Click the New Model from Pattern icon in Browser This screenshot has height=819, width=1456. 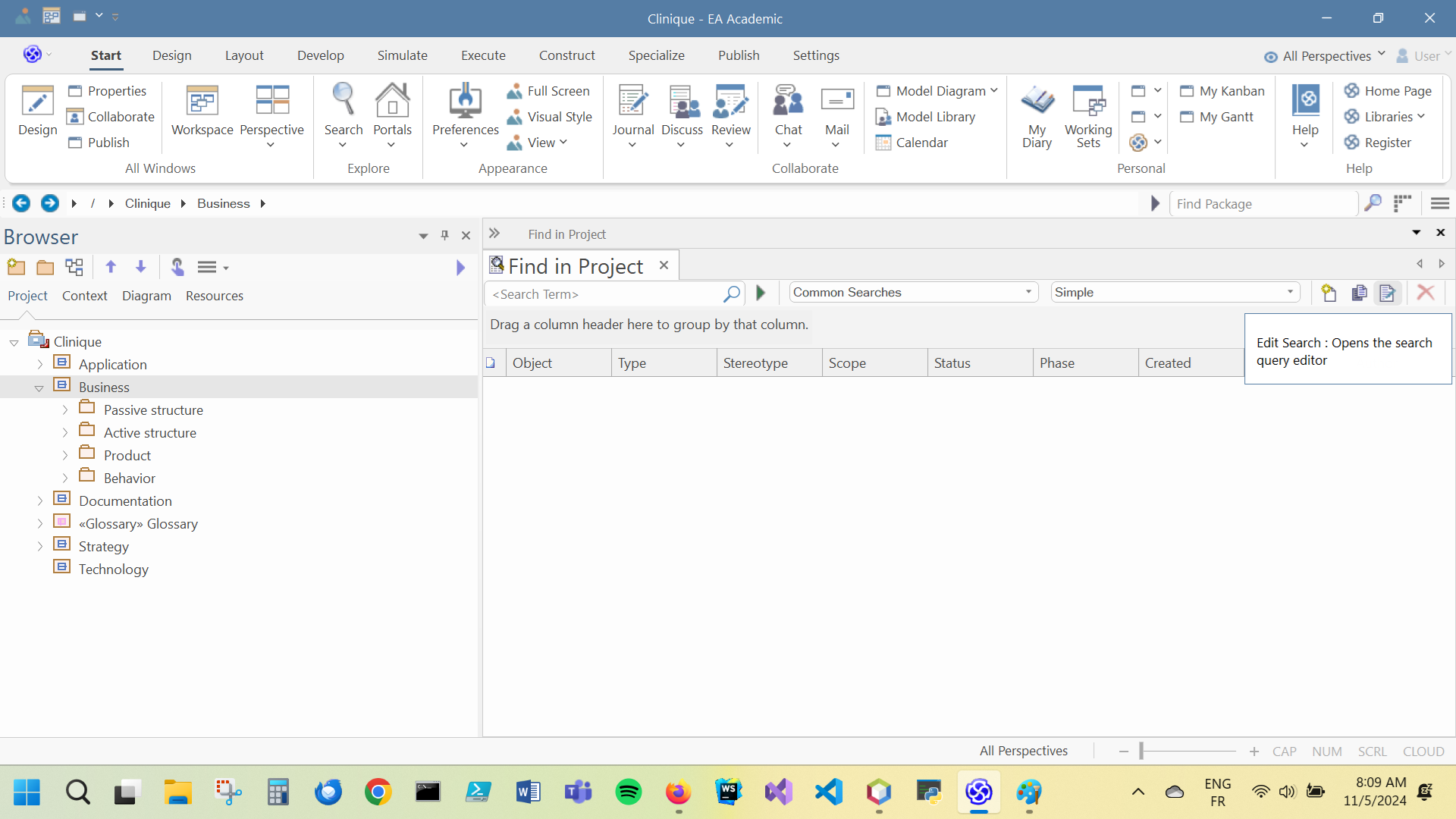(16, 267)
